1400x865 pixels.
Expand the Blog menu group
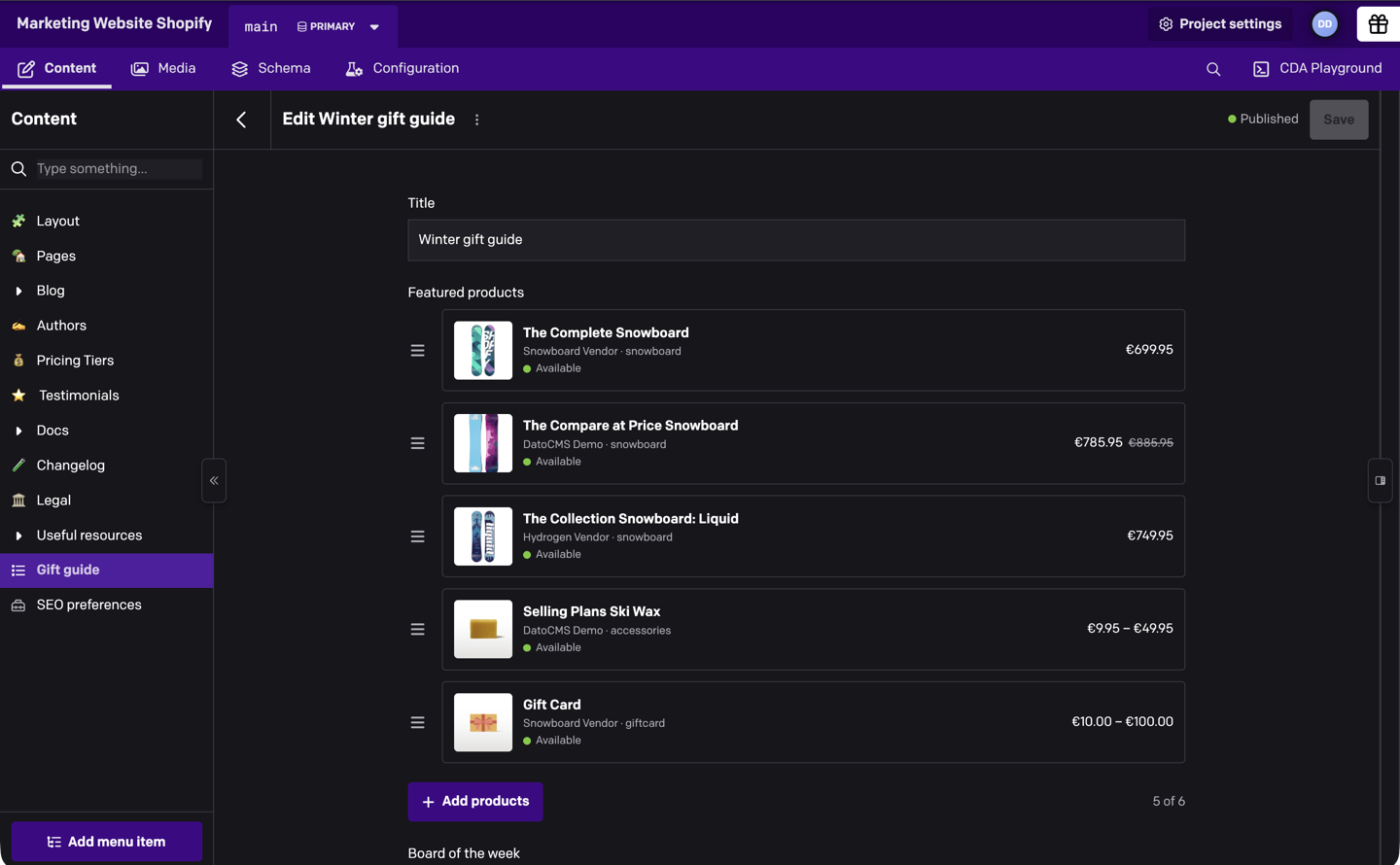(18, 291)
